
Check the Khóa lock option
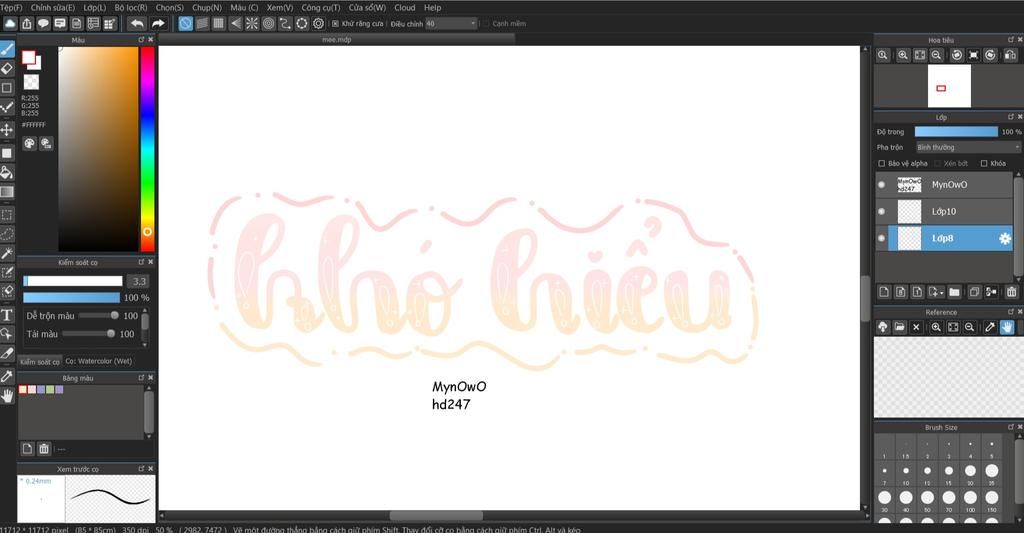pos(984,163)
